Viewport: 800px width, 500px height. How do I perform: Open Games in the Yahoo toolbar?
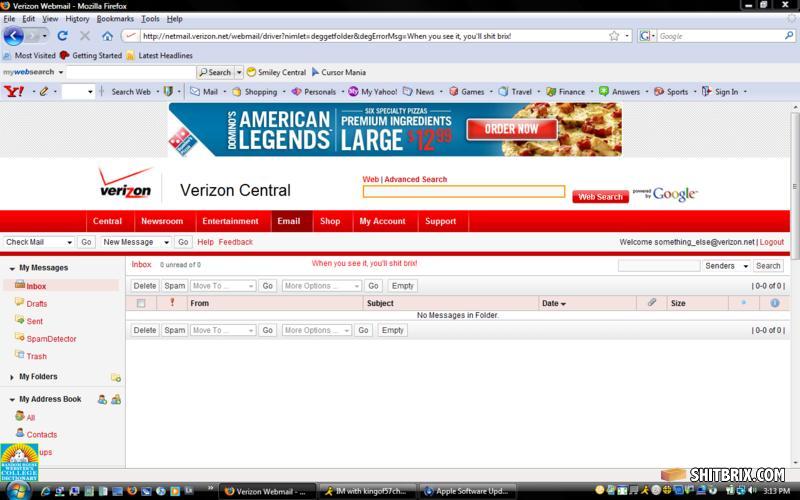(467, 92)
